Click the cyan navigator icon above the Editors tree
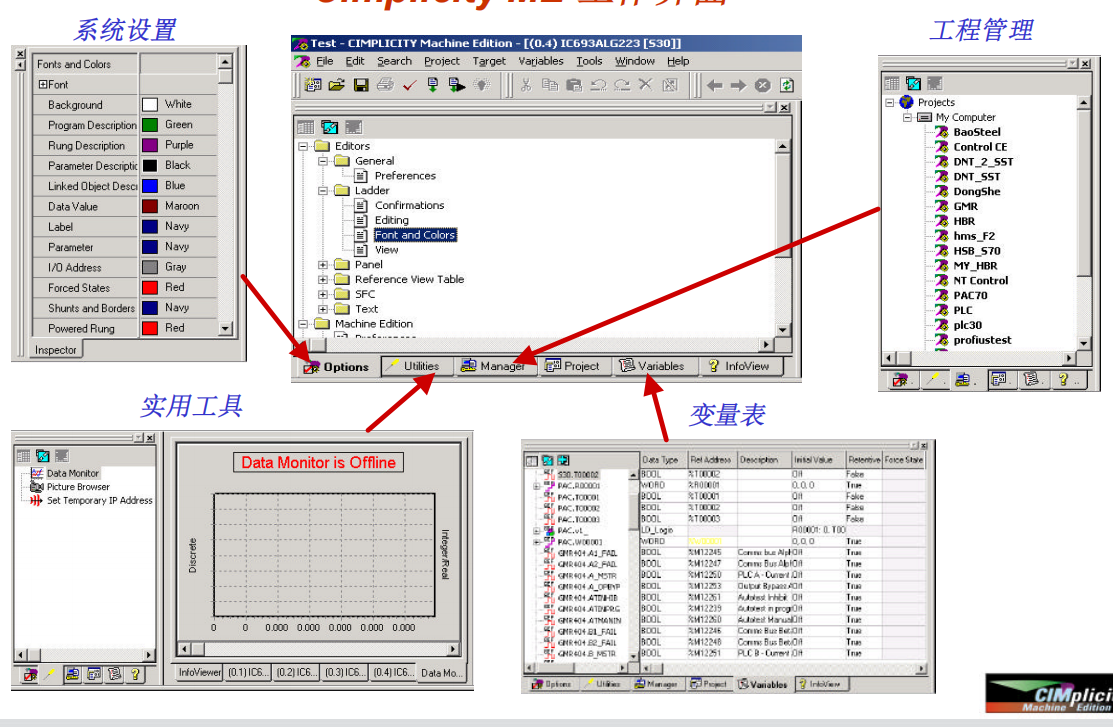Viewport: 1113px width, 728px height. pos(329,127)
